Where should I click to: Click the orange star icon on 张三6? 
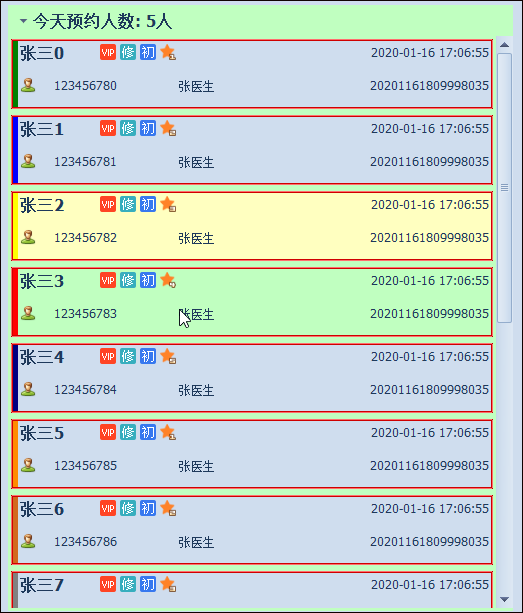pyautogui.click(x=168, y=508)
